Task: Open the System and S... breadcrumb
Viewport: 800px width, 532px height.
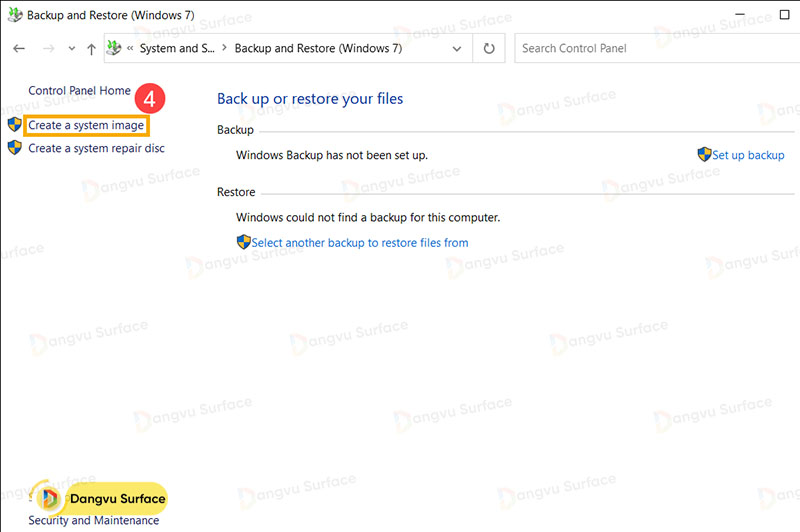Action: click(x=177, y=48)
